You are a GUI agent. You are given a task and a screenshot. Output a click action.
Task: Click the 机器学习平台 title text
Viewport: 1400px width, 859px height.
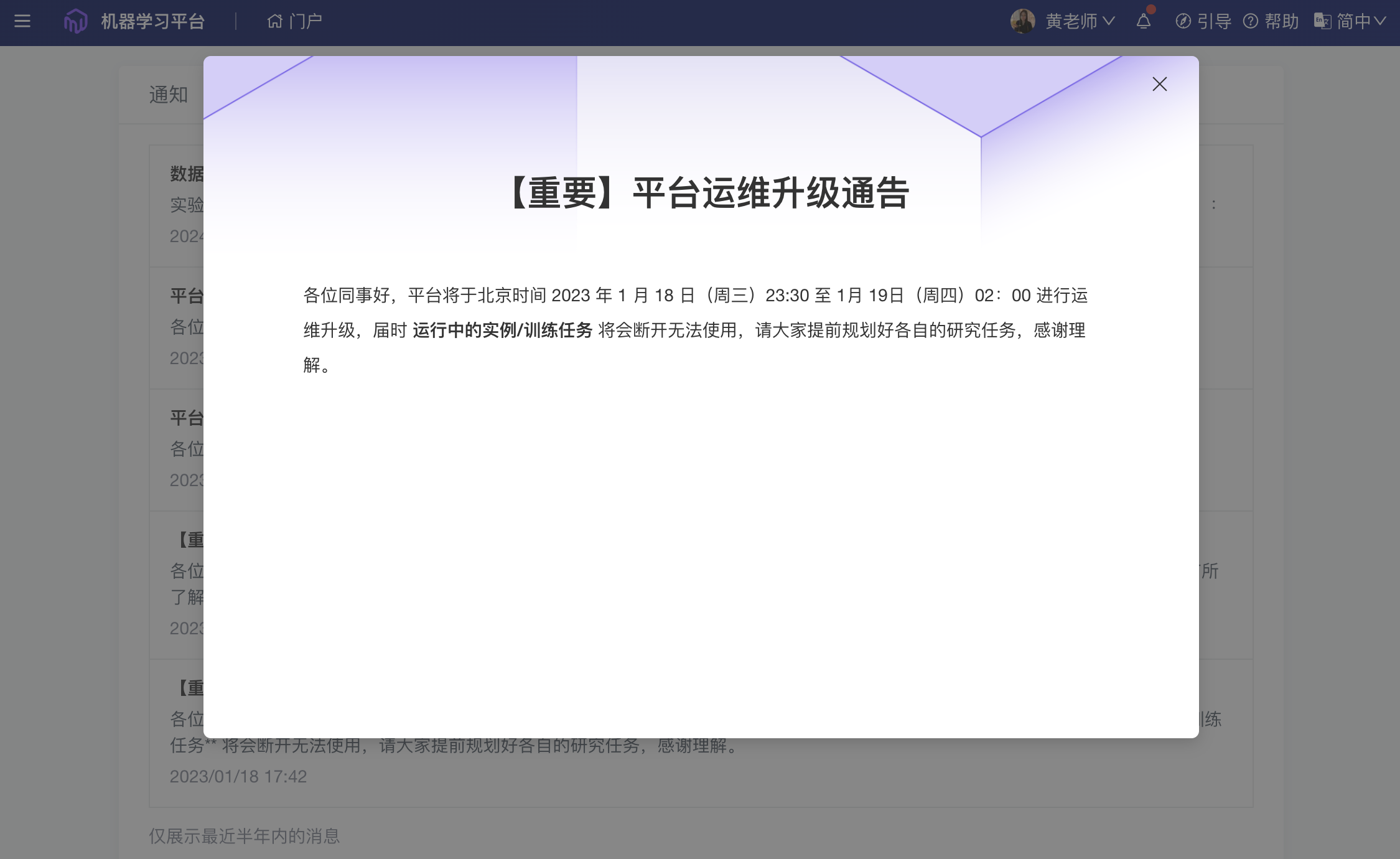(x=153, y=22)
